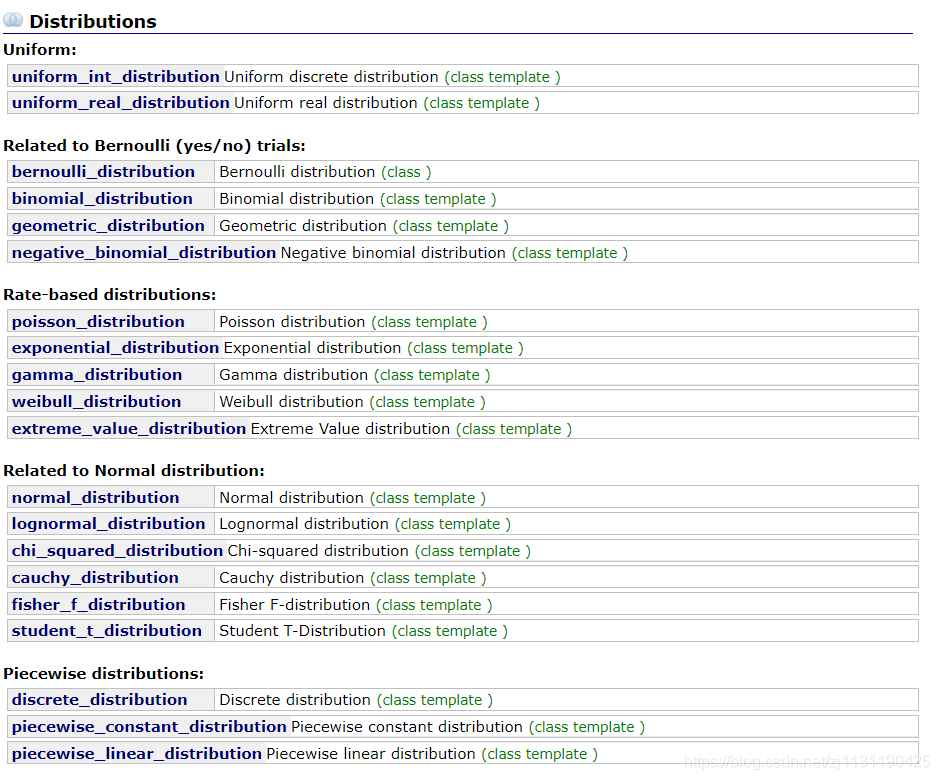Open the fisher_f_distribution link
940x780 pixels.
[x=98, y=604]
